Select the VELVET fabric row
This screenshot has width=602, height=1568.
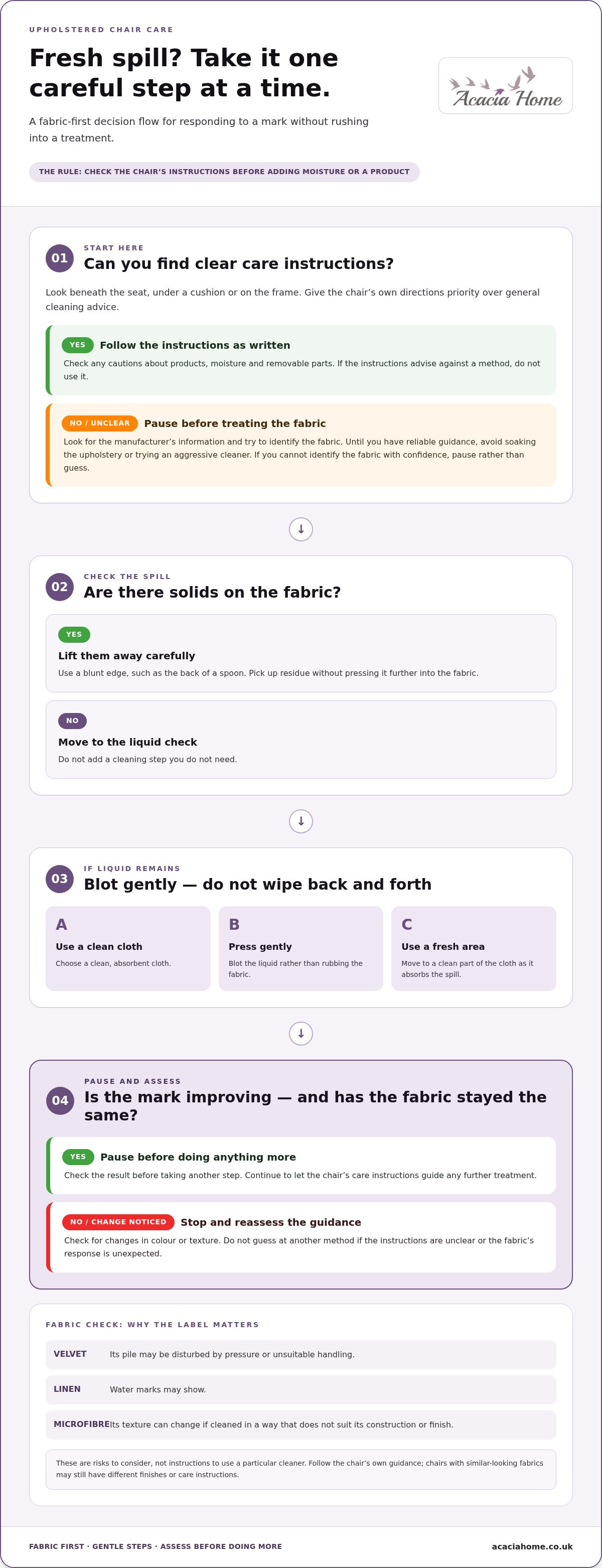pyautogui.click(x=300, y=1354)
